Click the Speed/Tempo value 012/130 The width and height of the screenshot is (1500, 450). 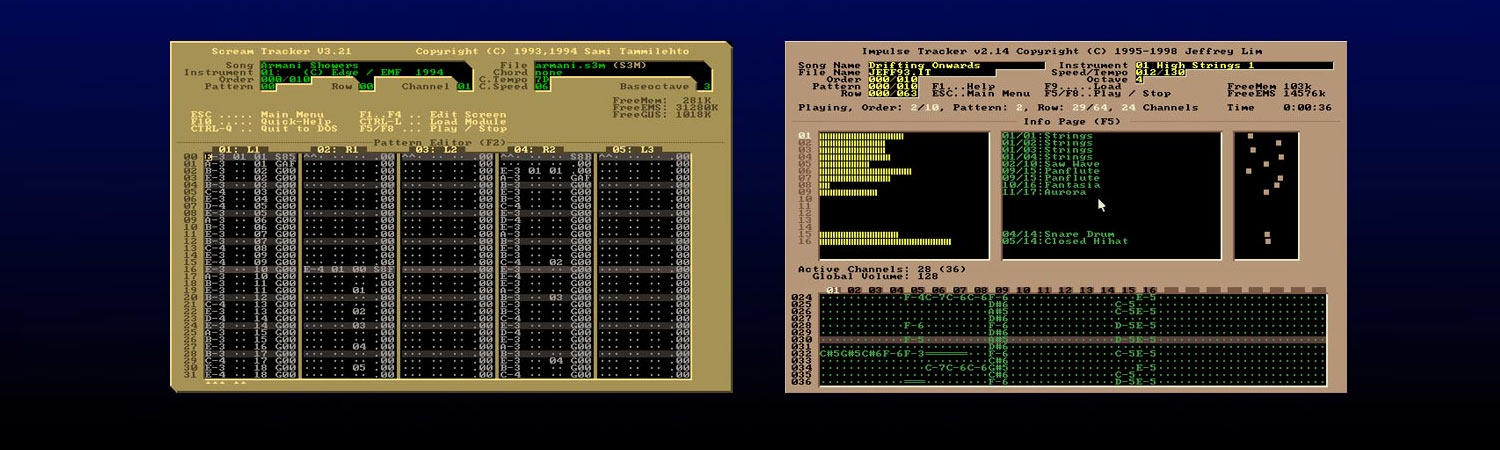coord(1161,72)
